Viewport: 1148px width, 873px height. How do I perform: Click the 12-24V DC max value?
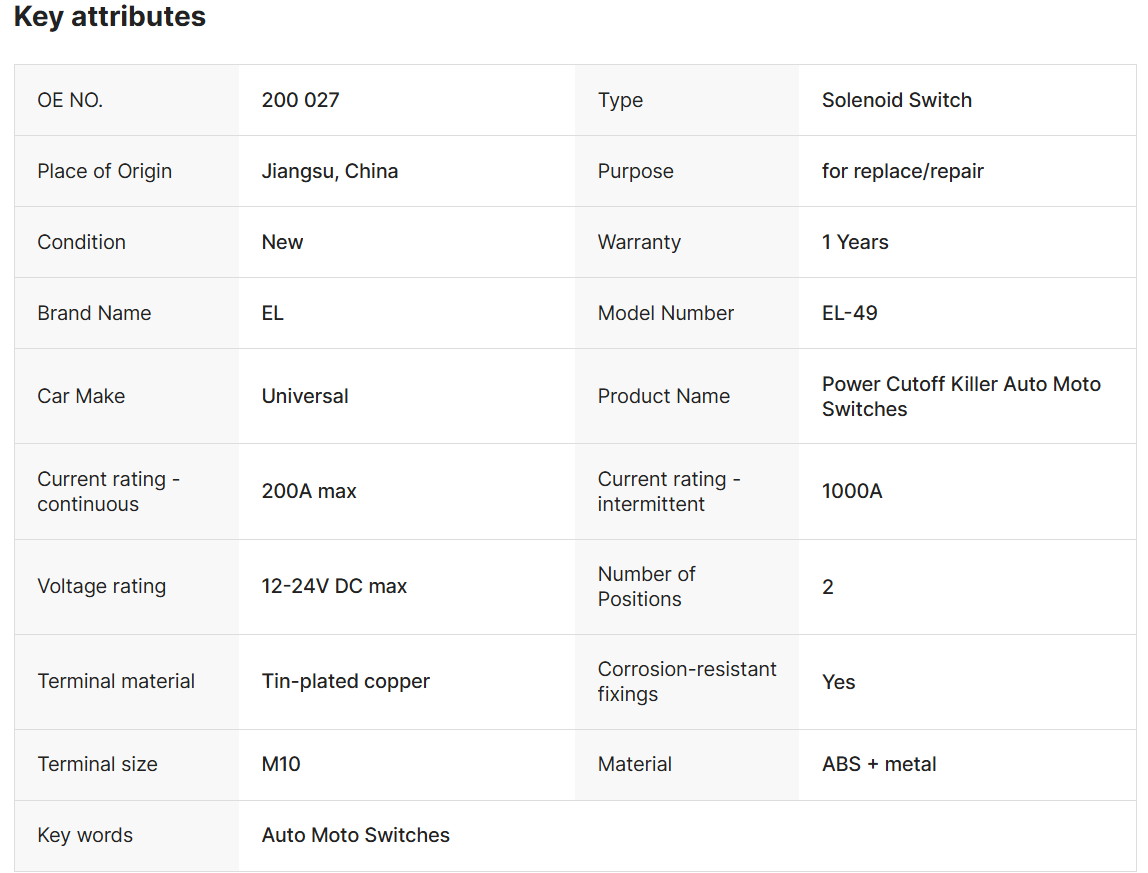tap(334, 587)
